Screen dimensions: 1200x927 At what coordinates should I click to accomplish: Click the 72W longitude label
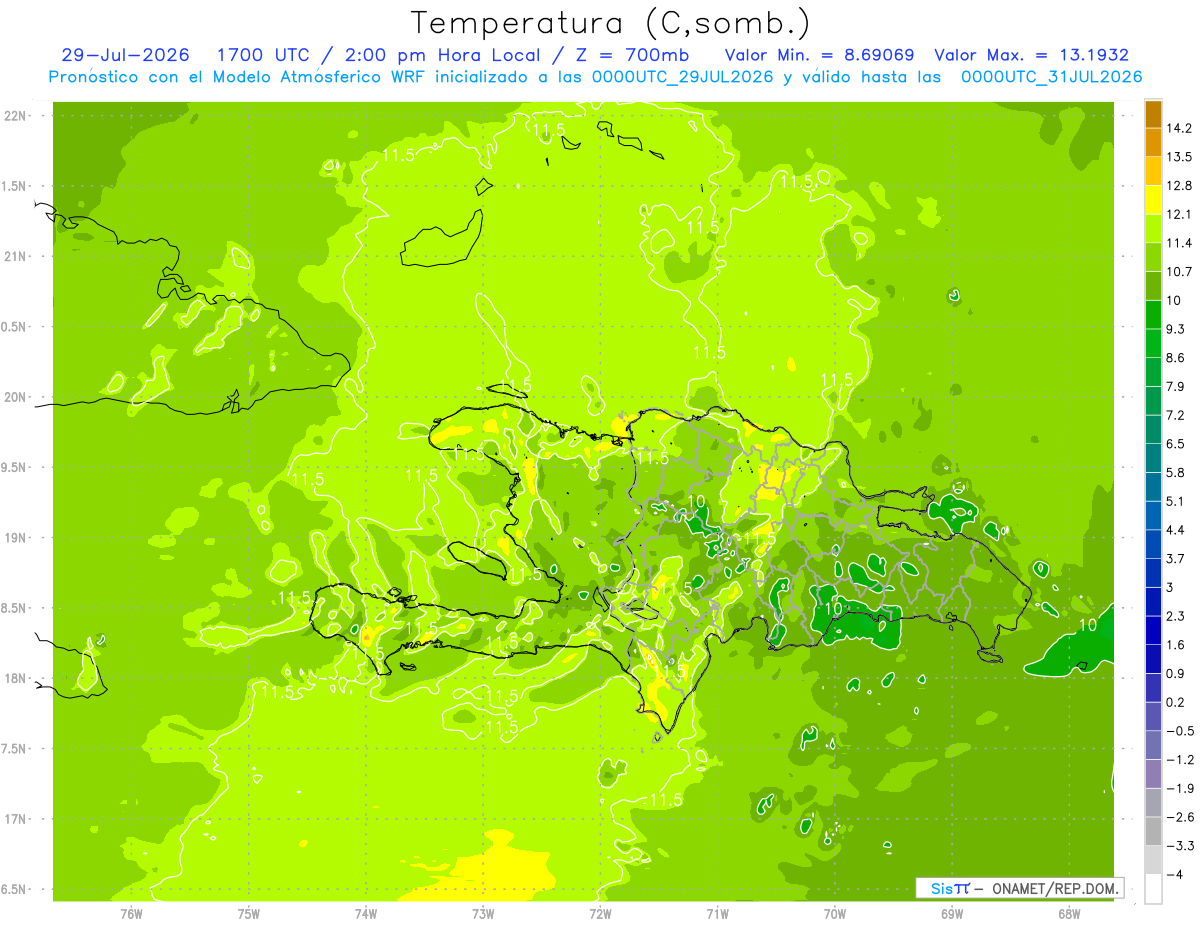click(x=600, y=913)
